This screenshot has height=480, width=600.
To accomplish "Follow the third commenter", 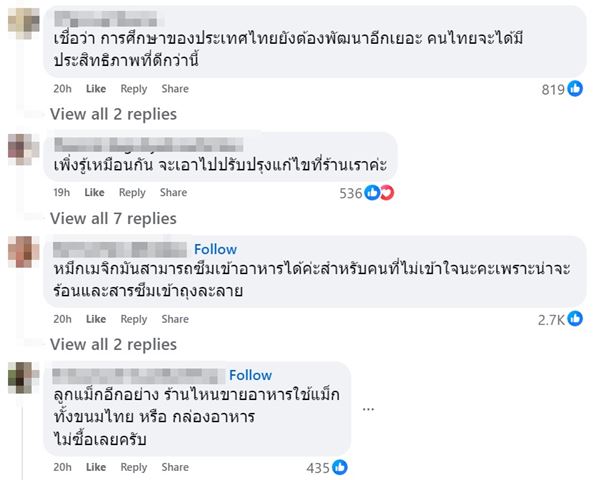I will (x=215, y=249).
